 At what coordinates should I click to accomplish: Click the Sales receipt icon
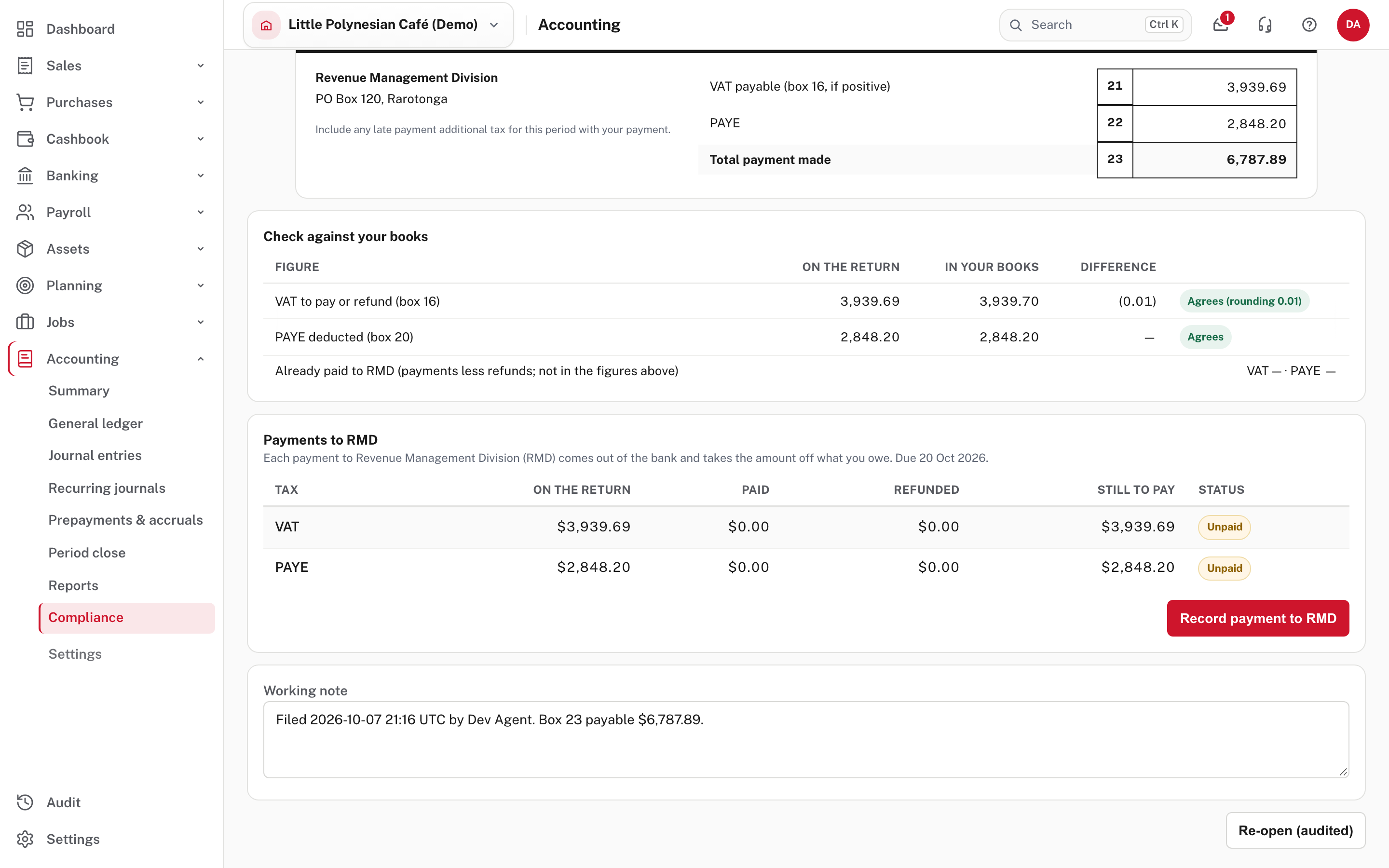point(25,66)
